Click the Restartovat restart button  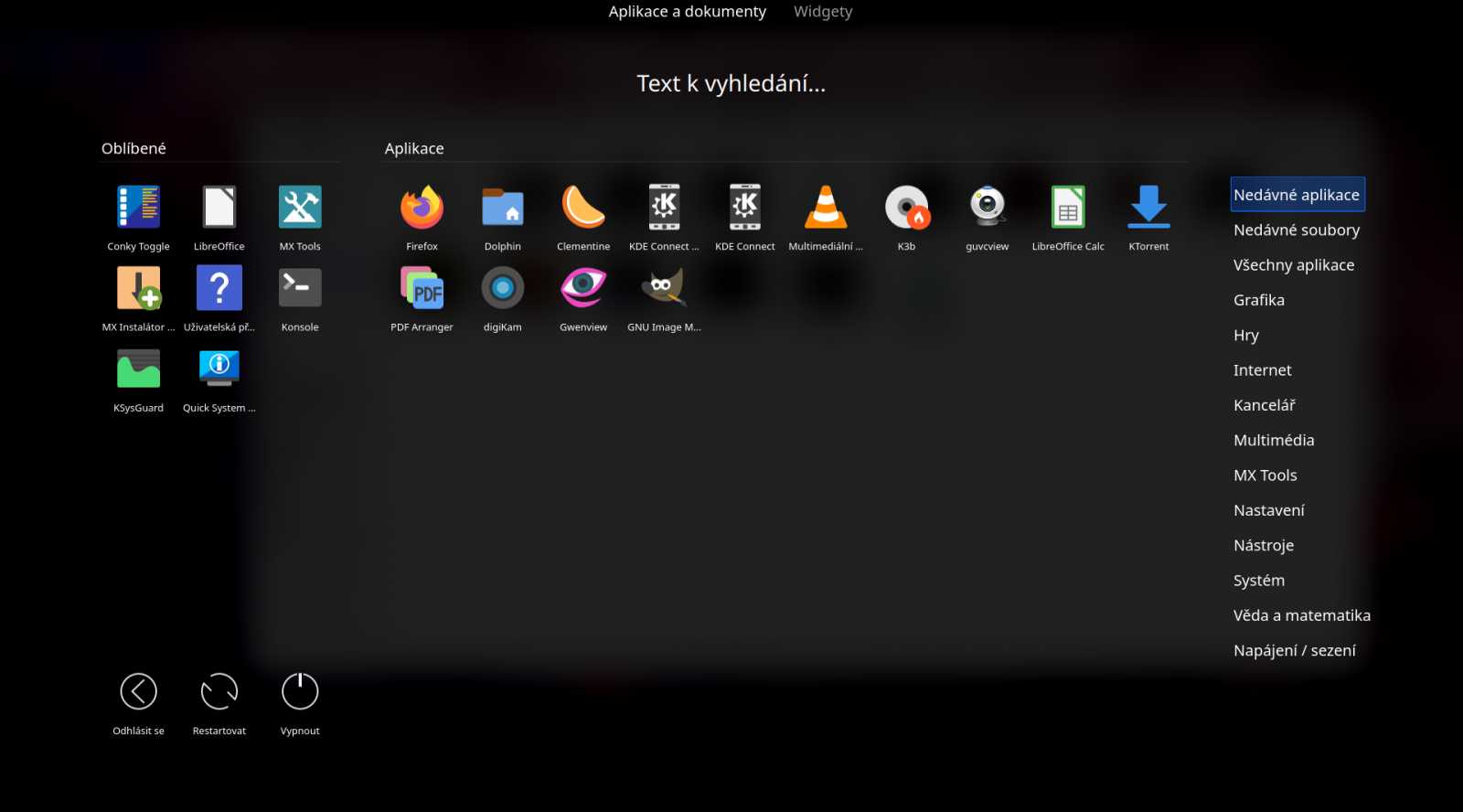[x=219, y=702]
